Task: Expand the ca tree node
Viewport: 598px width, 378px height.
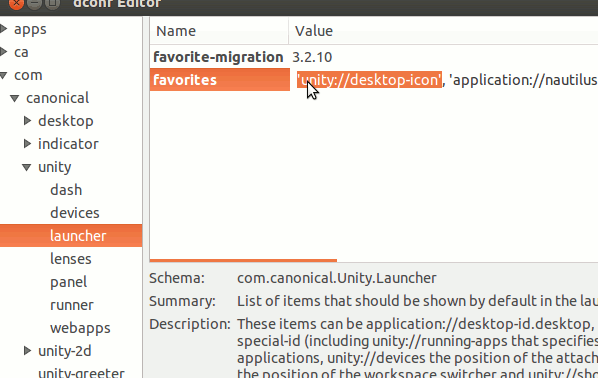Action: [4, 52]
